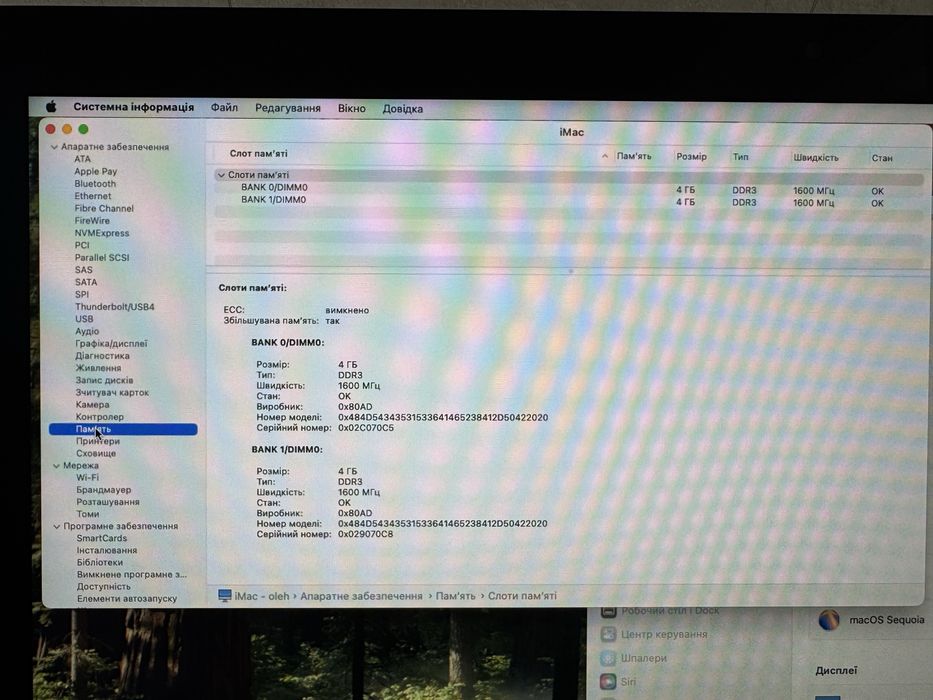Collapse the Слоти пам'яті table group
Screen dimensions: 933x700
click(x=221, y=175)
